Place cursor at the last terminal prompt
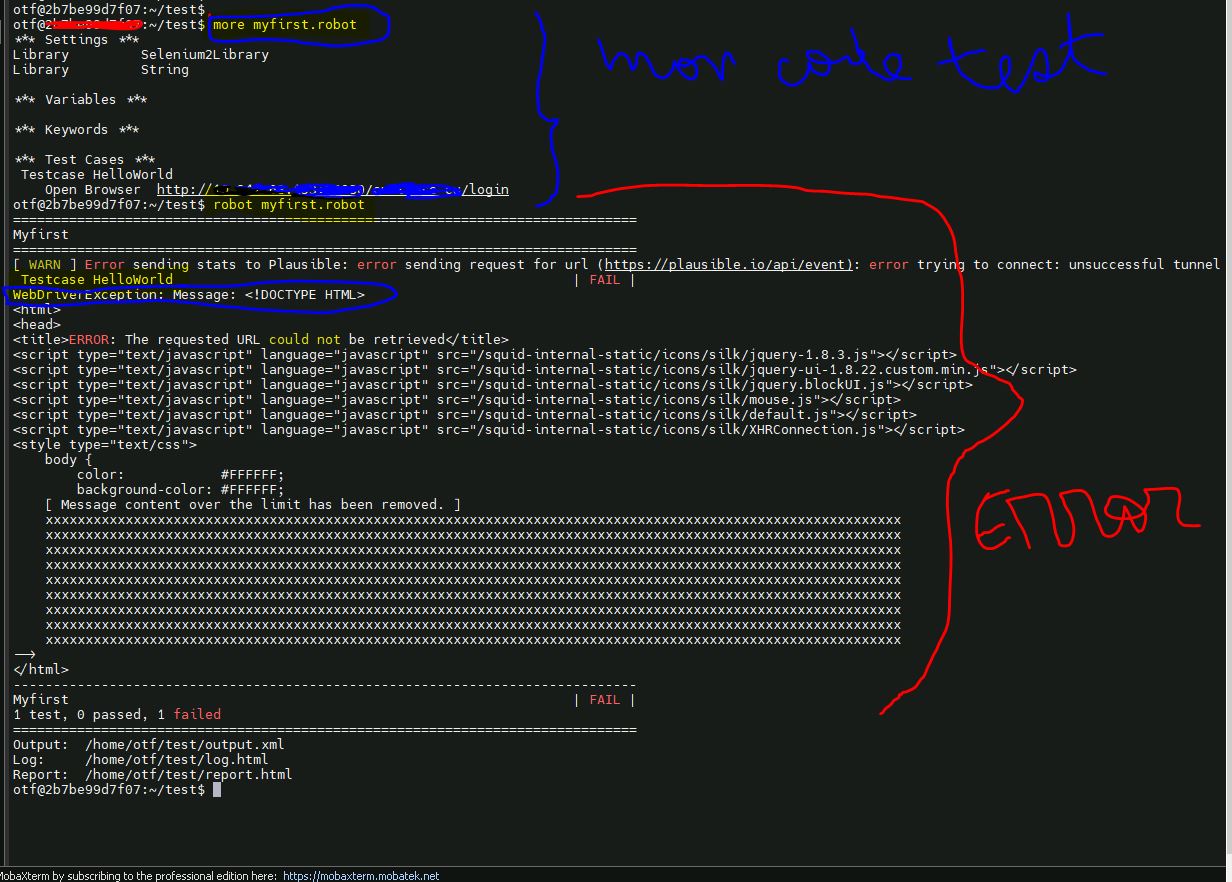 point(217,790)
